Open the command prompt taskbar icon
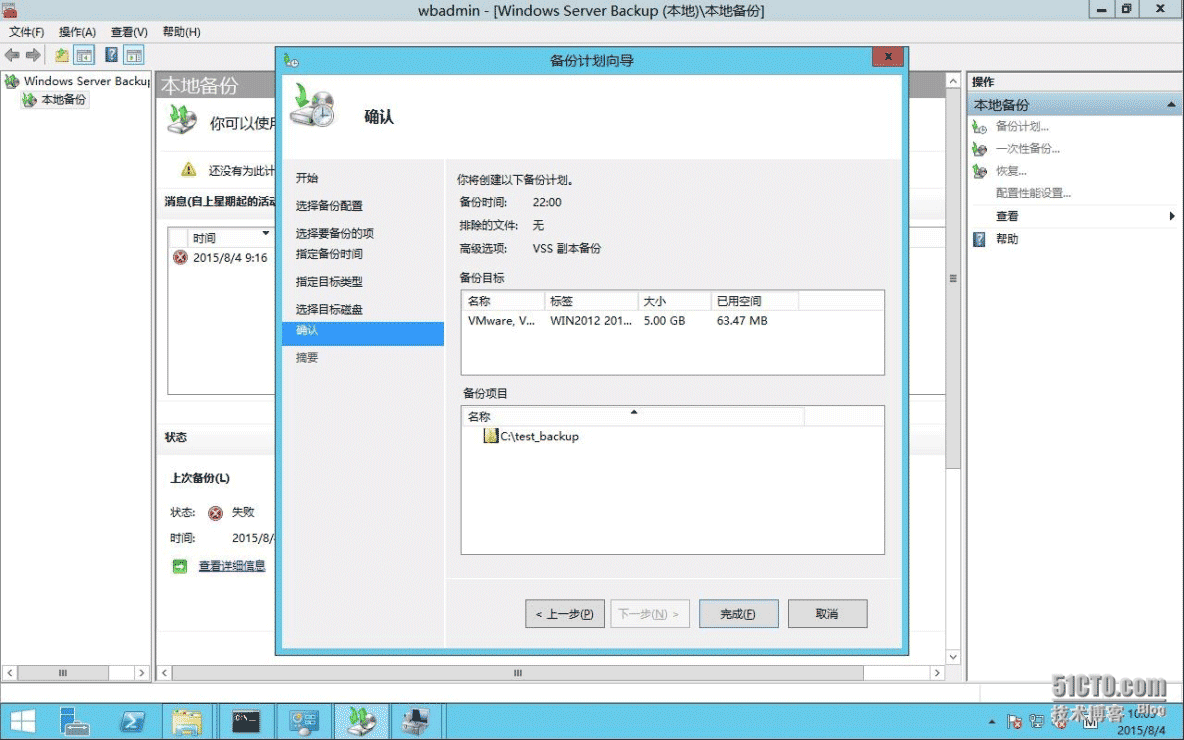The width and height of the screenshot is (1184, 740). tap(246, 721)
